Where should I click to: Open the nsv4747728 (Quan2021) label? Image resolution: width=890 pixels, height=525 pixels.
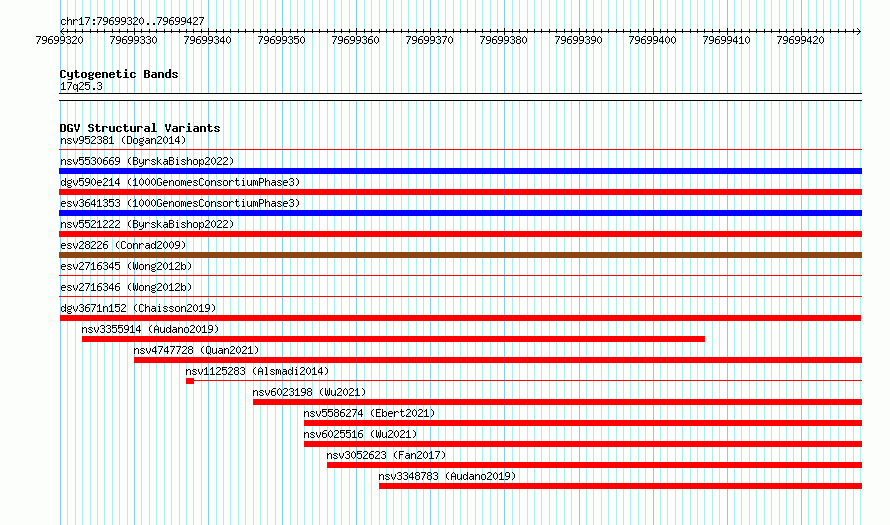[196, 350]
